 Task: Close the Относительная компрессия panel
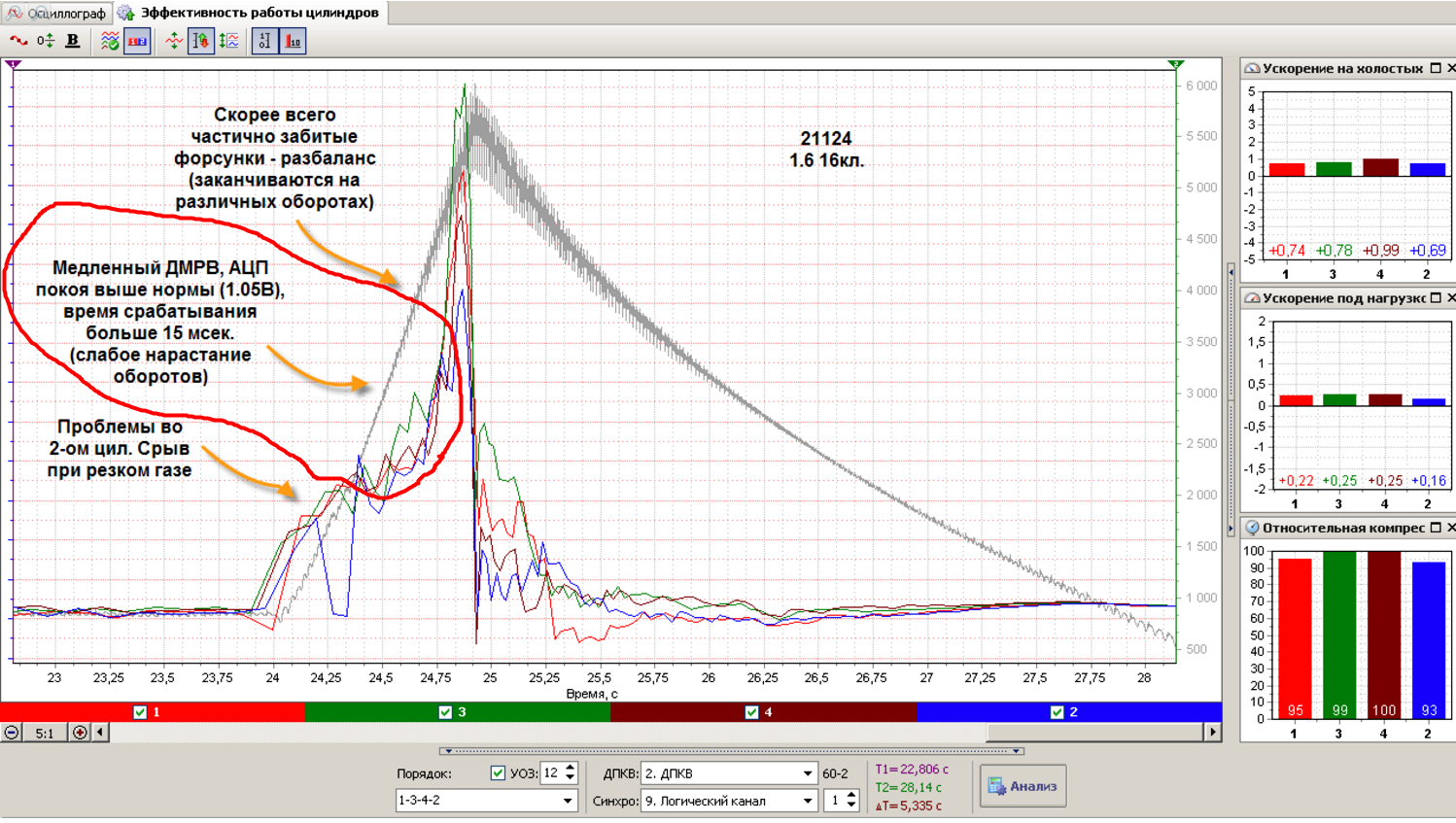pos(1450,528)
